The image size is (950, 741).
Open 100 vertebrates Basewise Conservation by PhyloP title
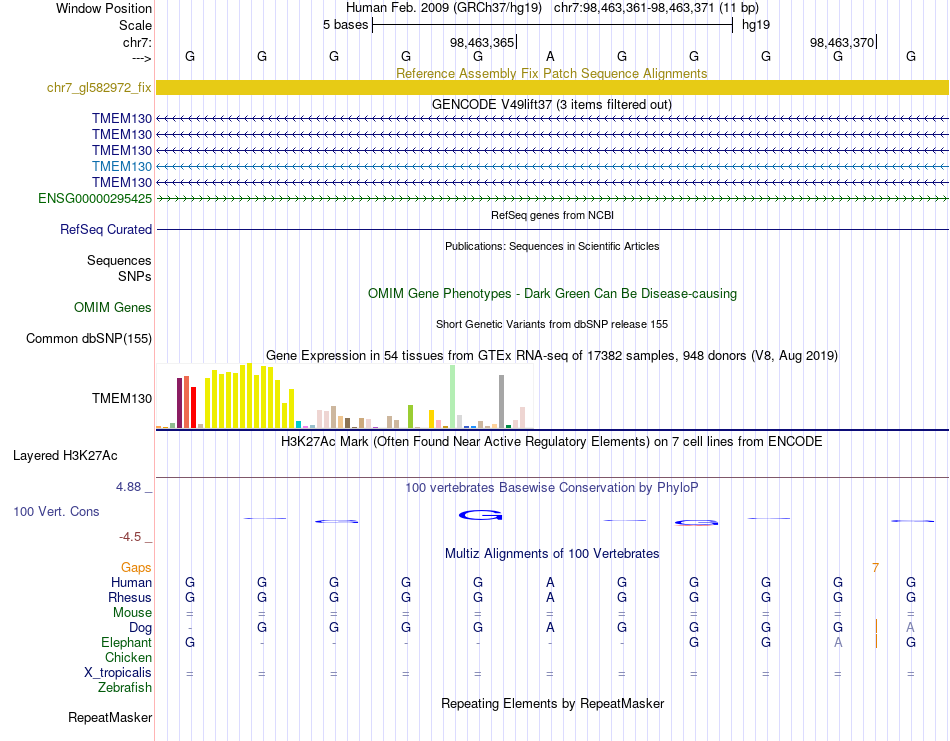coord(551,488)
